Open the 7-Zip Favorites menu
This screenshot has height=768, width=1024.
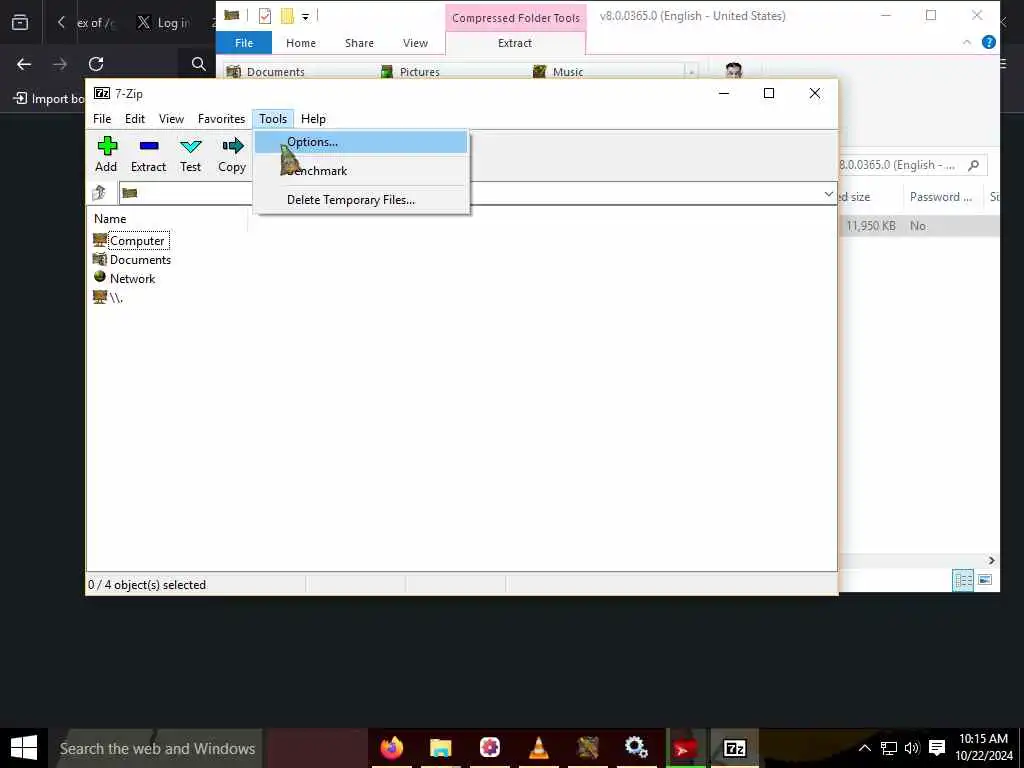click(x=221, y=119)
